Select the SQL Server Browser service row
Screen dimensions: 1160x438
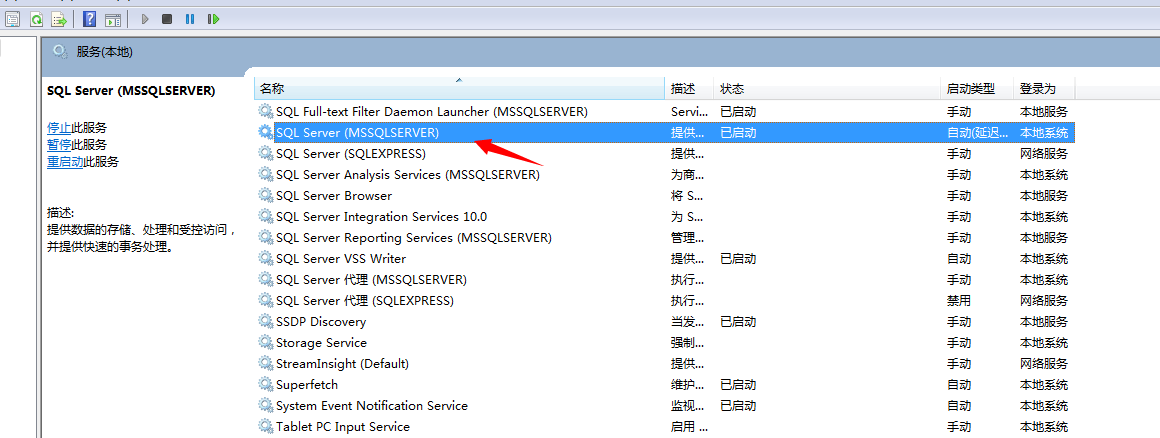(334, 195)
